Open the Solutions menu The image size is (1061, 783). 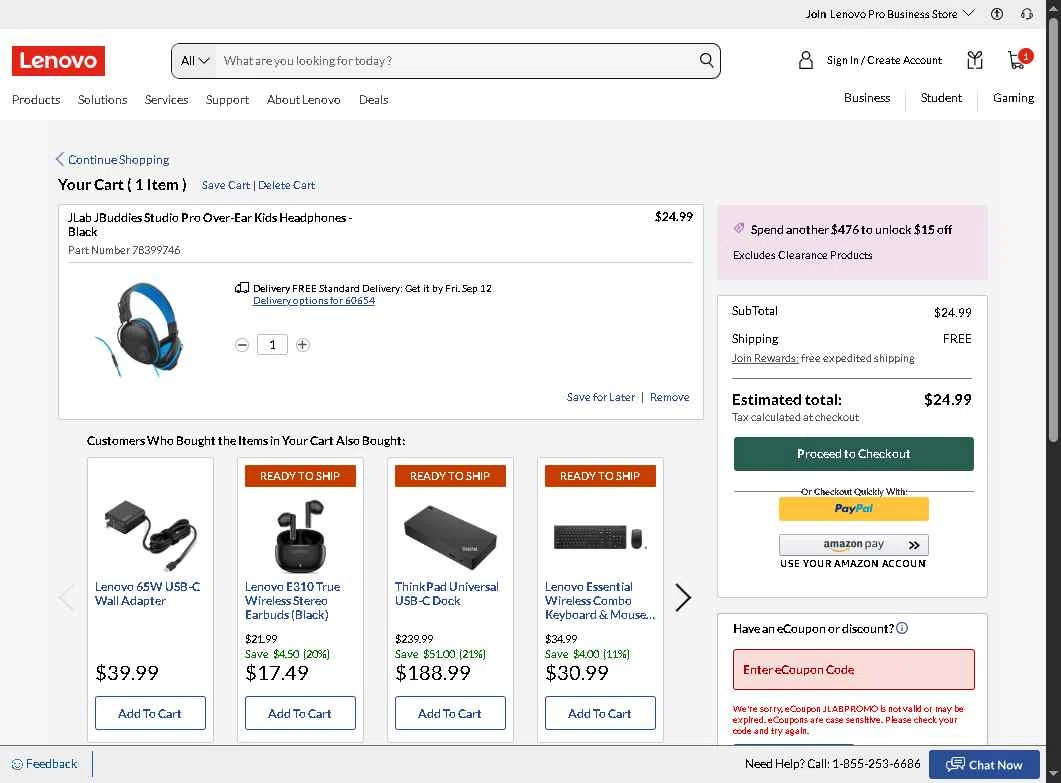[x=102, y=99]
